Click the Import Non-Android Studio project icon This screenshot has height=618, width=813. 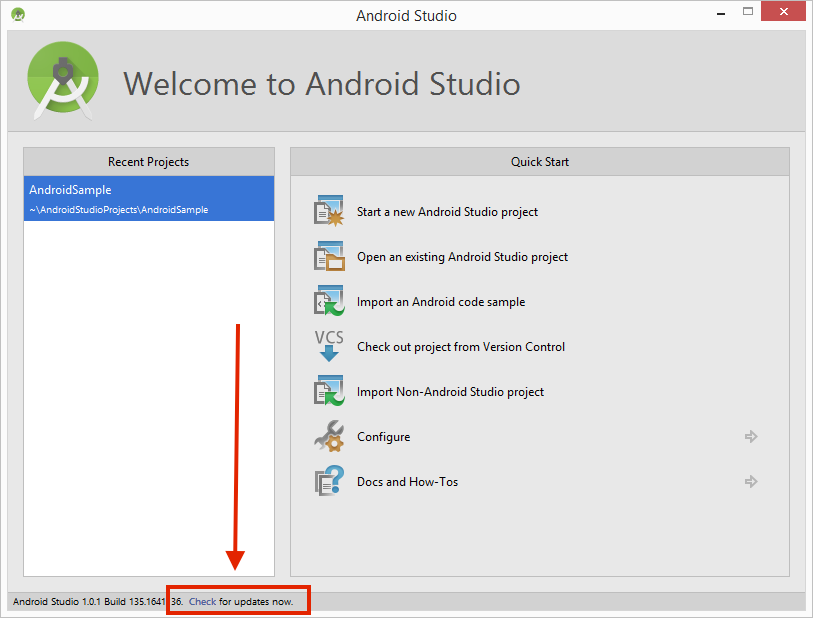click(x=329, y=391)
